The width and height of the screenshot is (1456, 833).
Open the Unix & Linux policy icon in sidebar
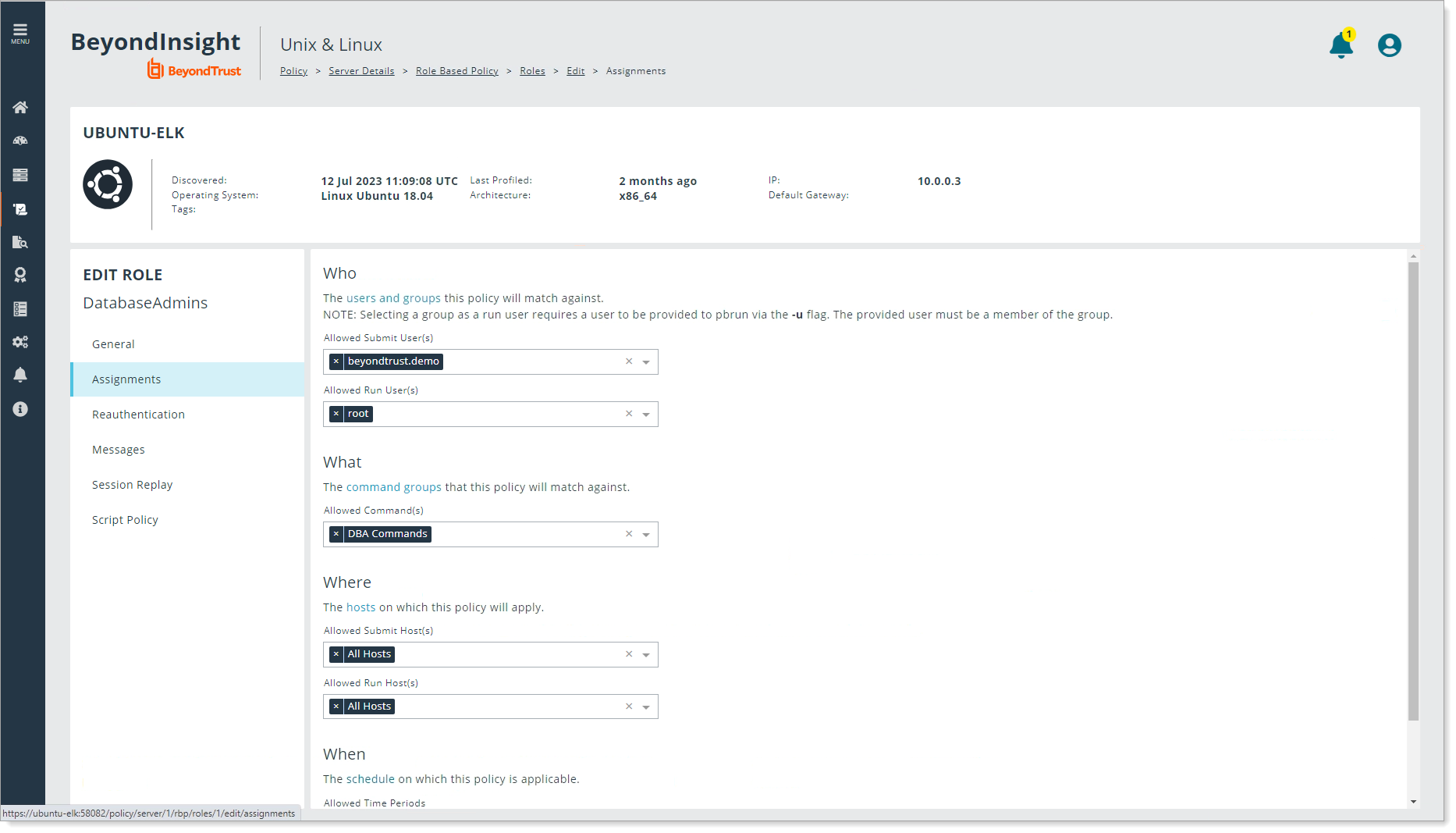(x=20, y=209)
